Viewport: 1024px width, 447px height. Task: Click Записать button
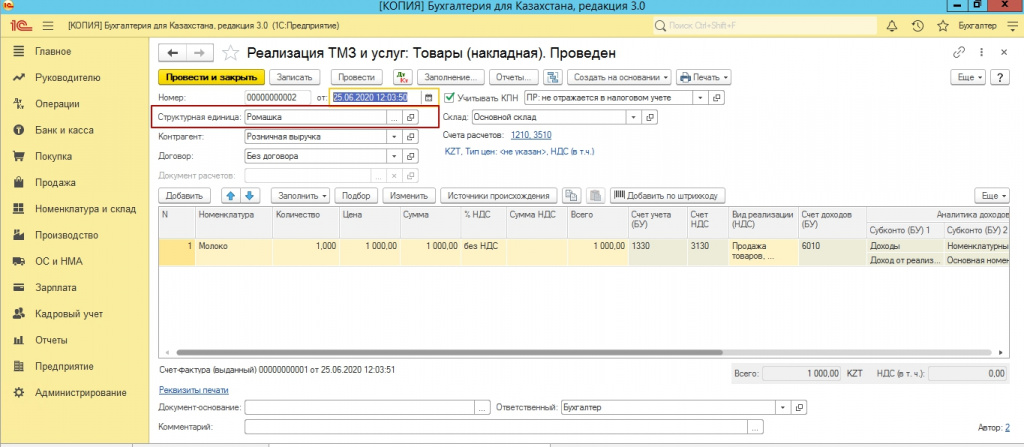pyautogui.click(x=295, y=77)
